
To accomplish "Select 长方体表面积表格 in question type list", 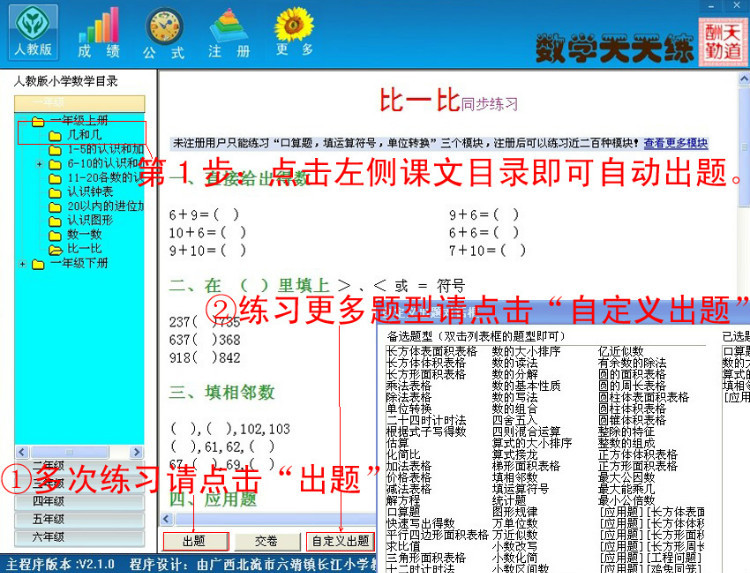I will click(432, 352).
